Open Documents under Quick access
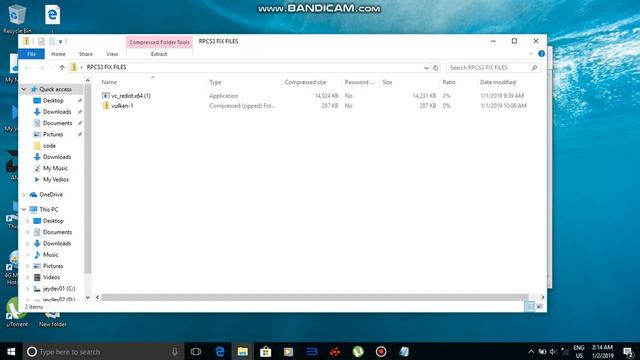The width and height of the screenshot is (640, 360). pos(57,123)
